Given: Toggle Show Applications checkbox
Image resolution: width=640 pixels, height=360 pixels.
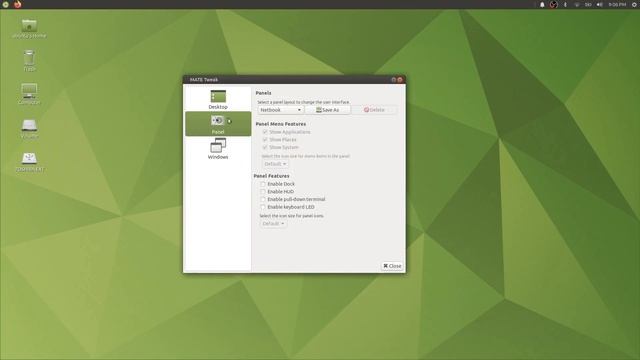Looking at the screenshot, I should 265,132.
